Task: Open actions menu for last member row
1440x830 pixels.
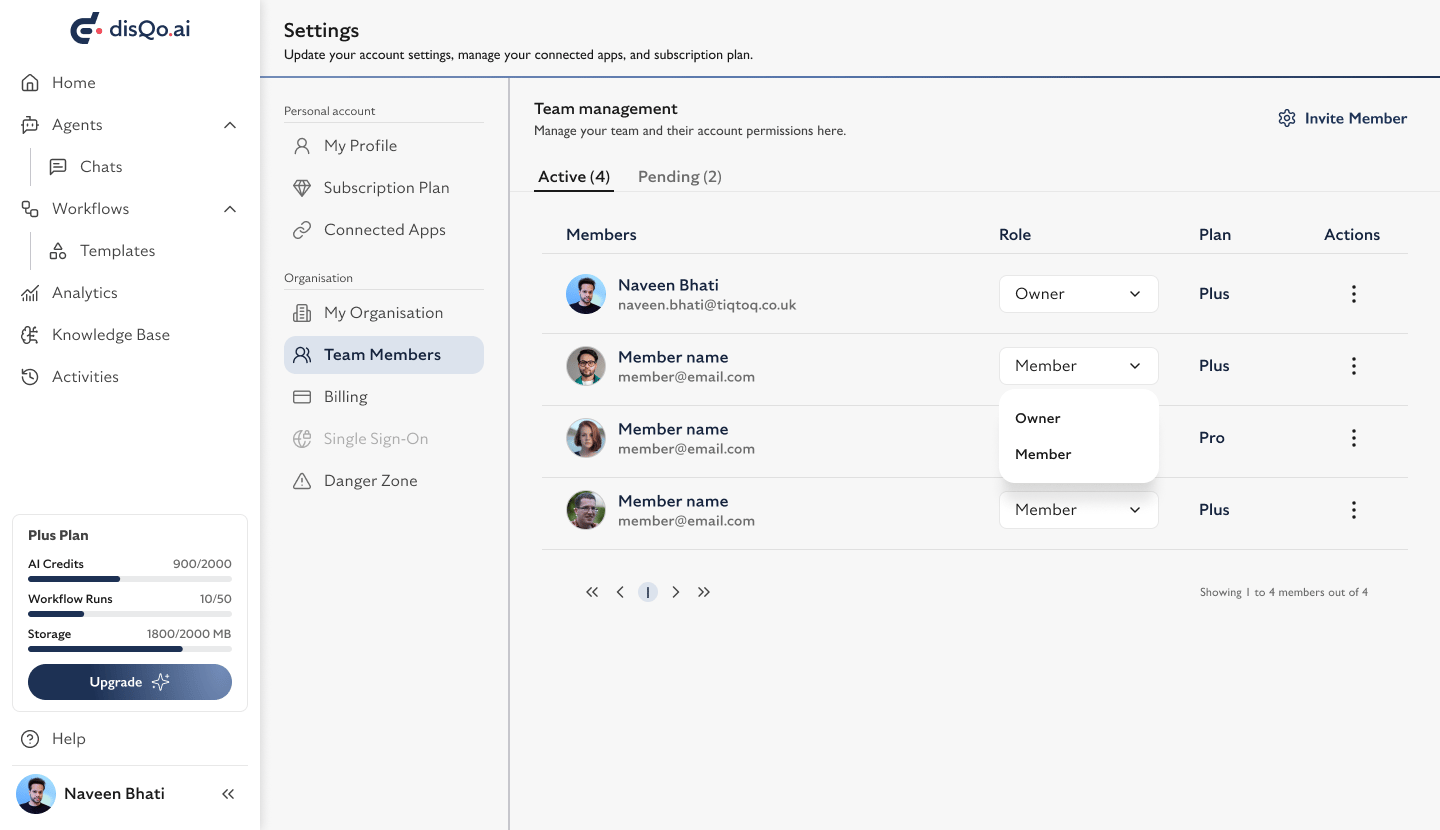Action: pos(1354,510)
